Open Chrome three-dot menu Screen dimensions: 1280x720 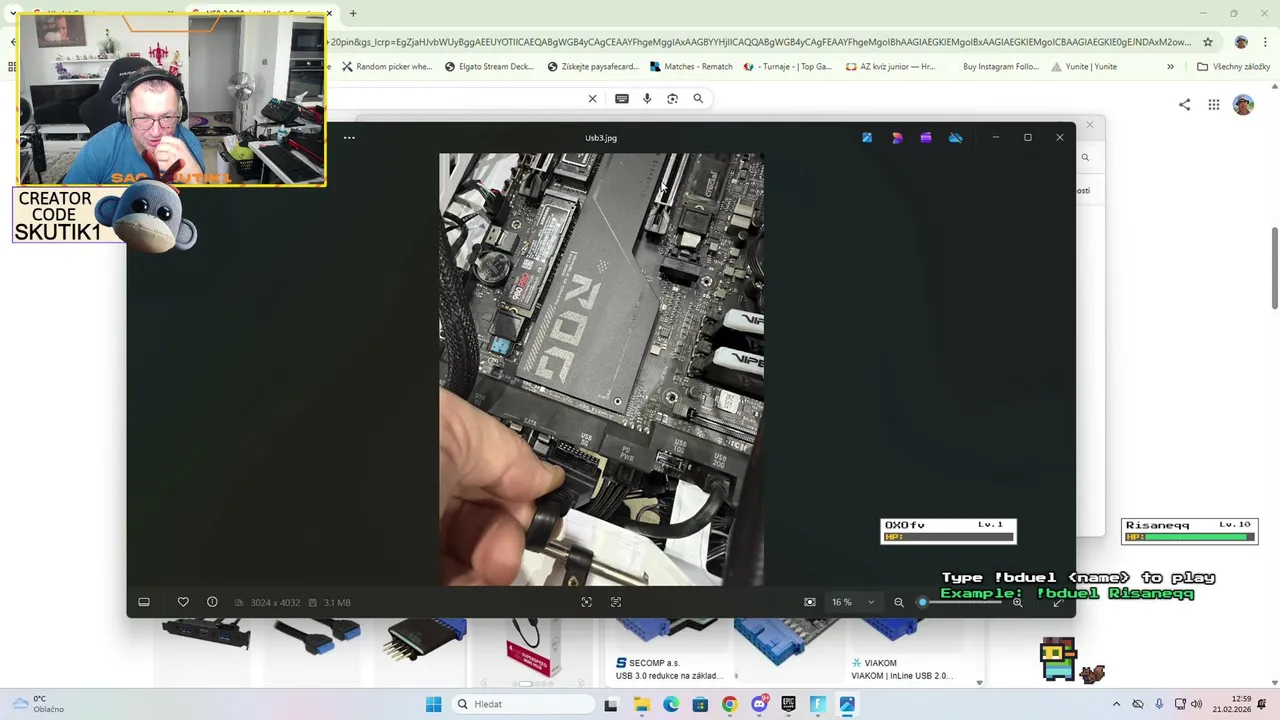click(1264, 42)
